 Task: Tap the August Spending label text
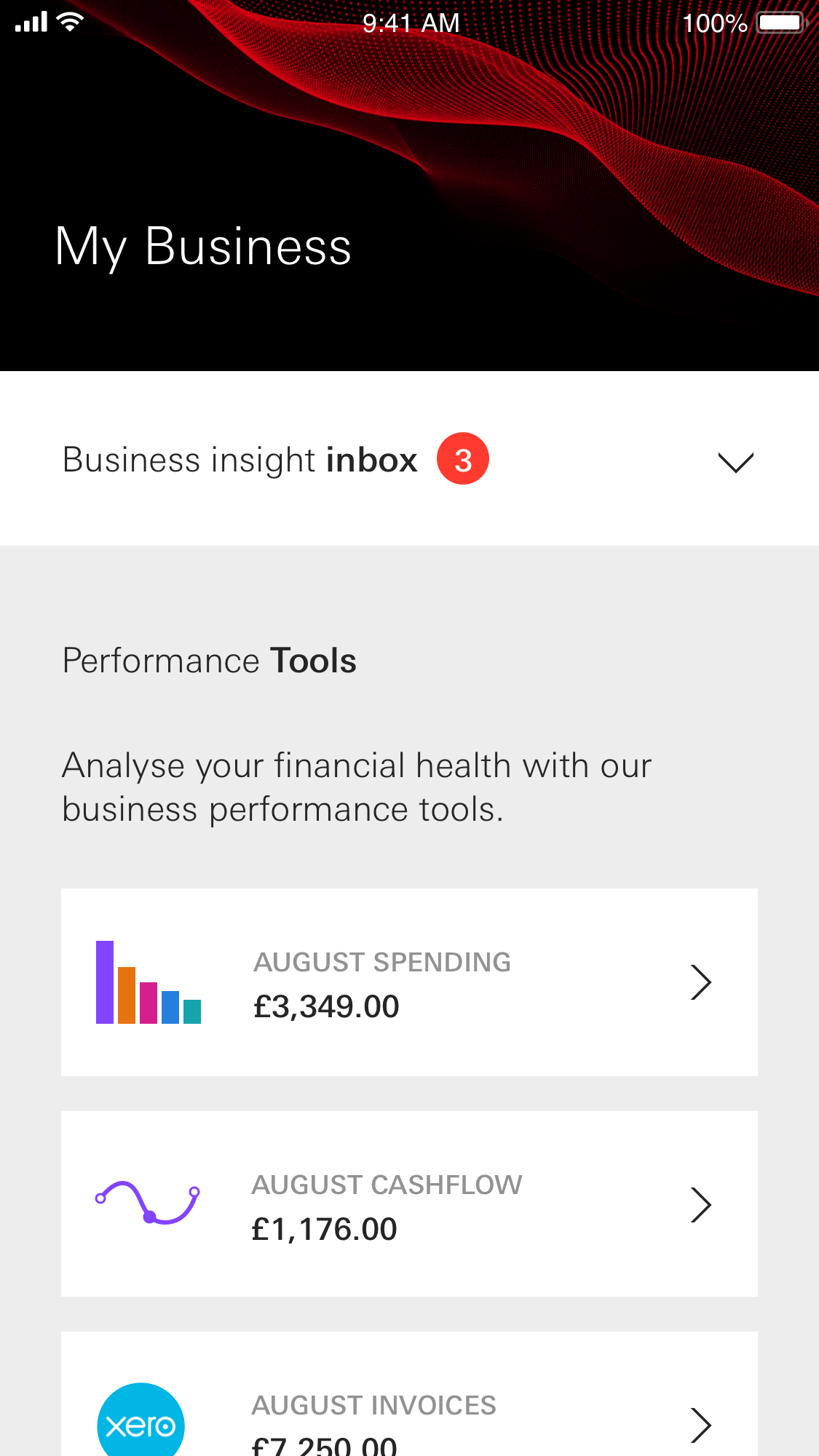point(382,962)
